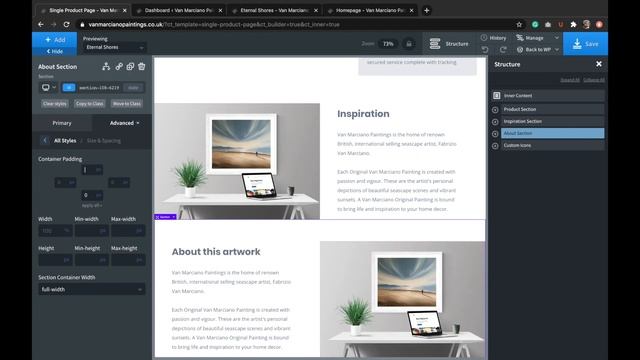Toggle the Structure panel from toolbar
Viewport: 640px width, 360px height.
[449, 44]
